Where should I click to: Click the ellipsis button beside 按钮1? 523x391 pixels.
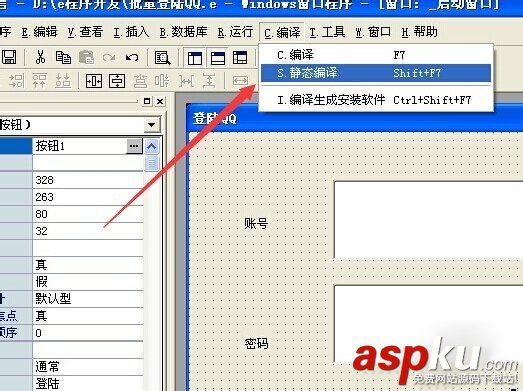(x=134, y=146)
